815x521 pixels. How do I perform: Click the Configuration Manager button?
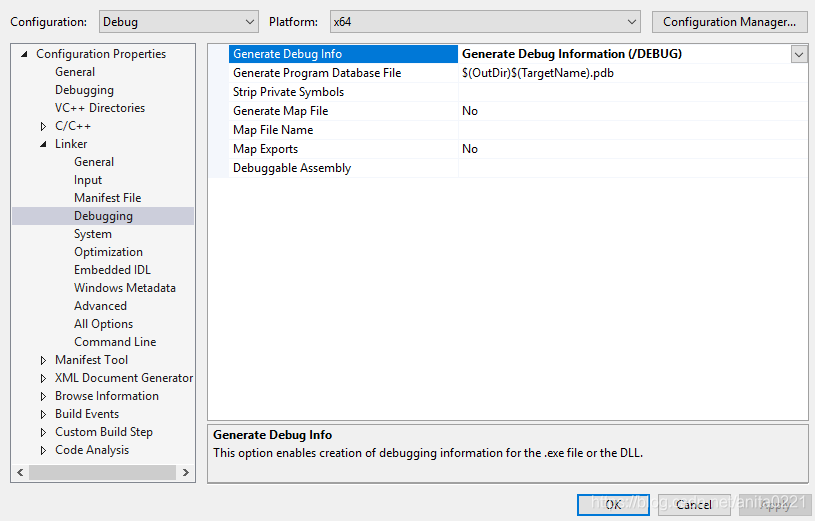pos(729,22)
